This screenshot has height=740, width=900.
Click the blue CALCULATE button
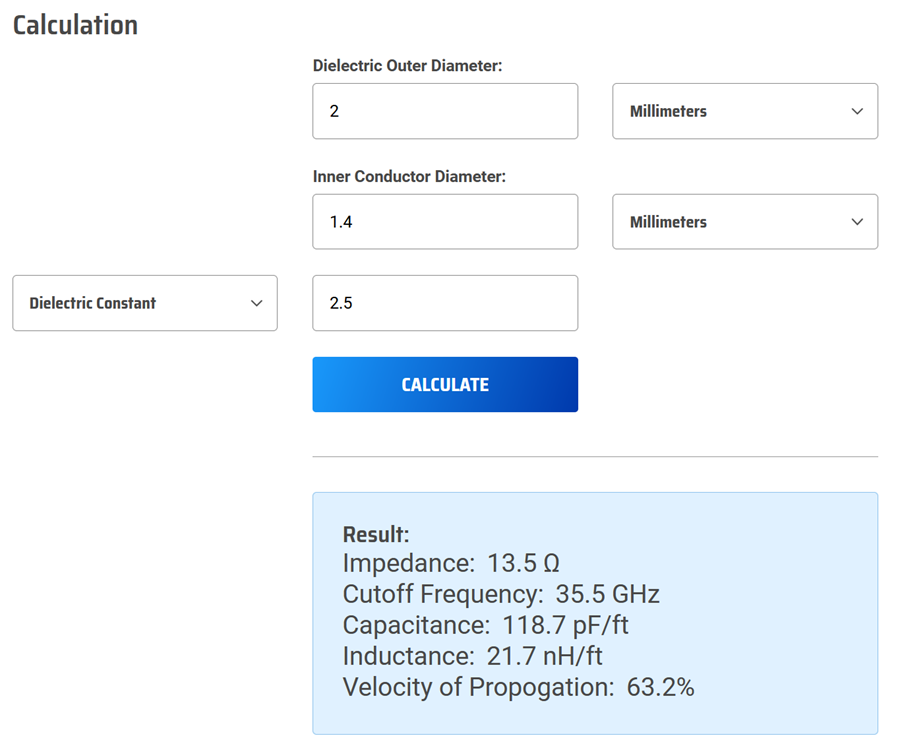445,385
